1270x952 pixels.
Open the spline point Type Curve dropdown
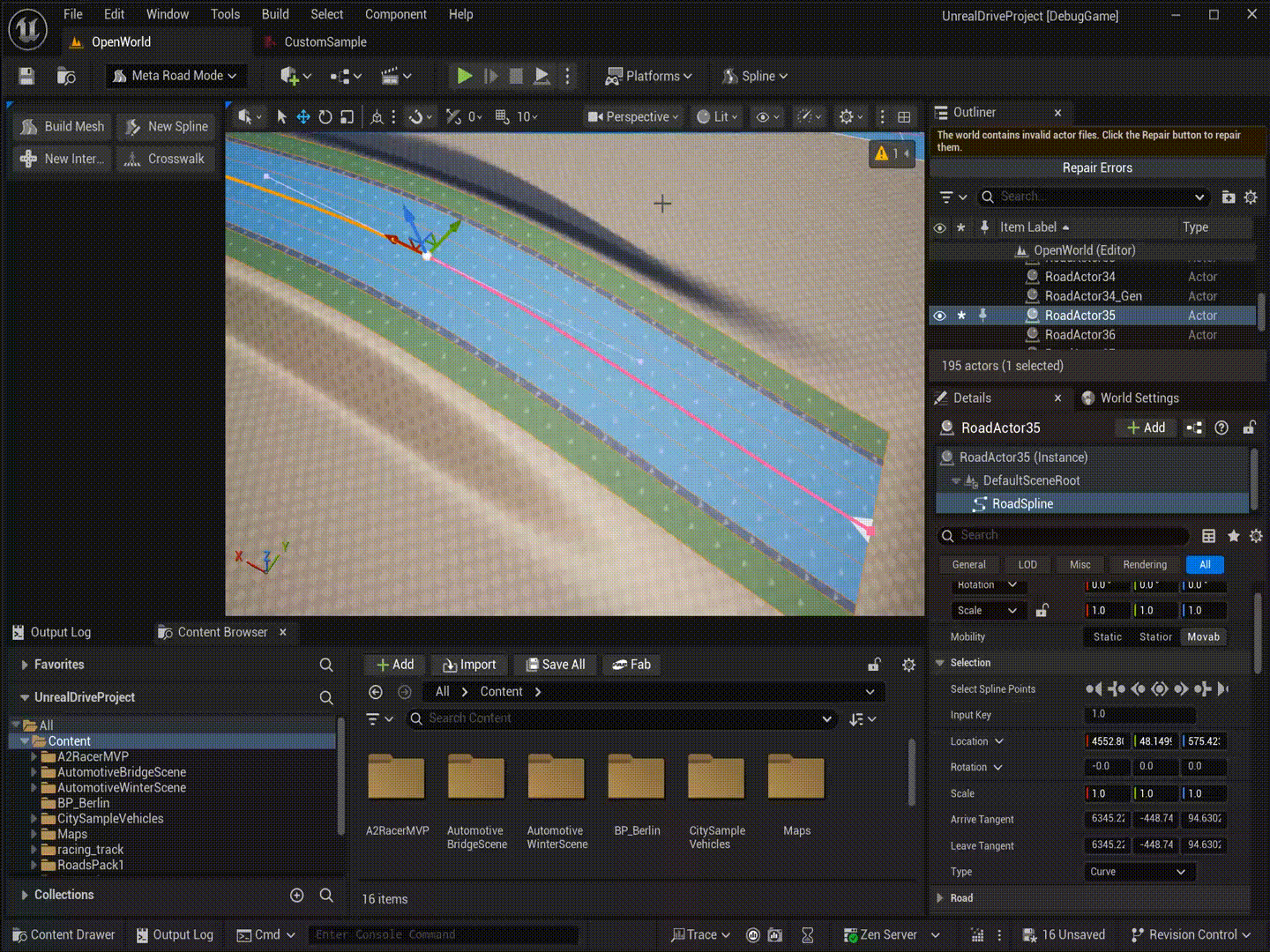click(x=1140, y=873)
